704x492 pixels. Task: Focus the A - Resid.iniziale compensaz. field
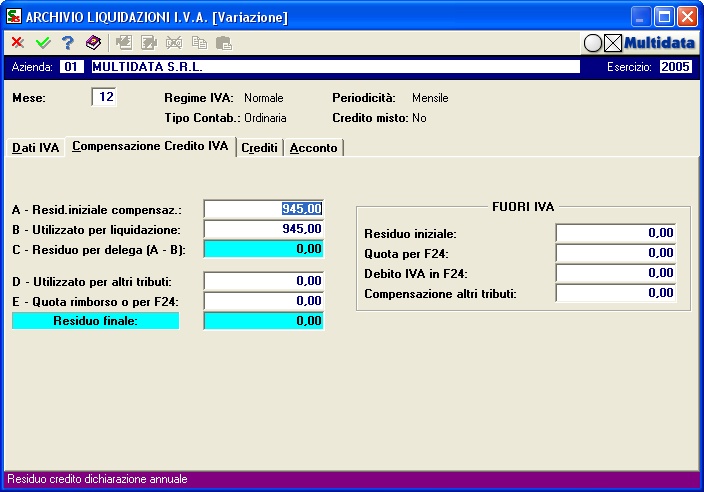tap(264, 209)
